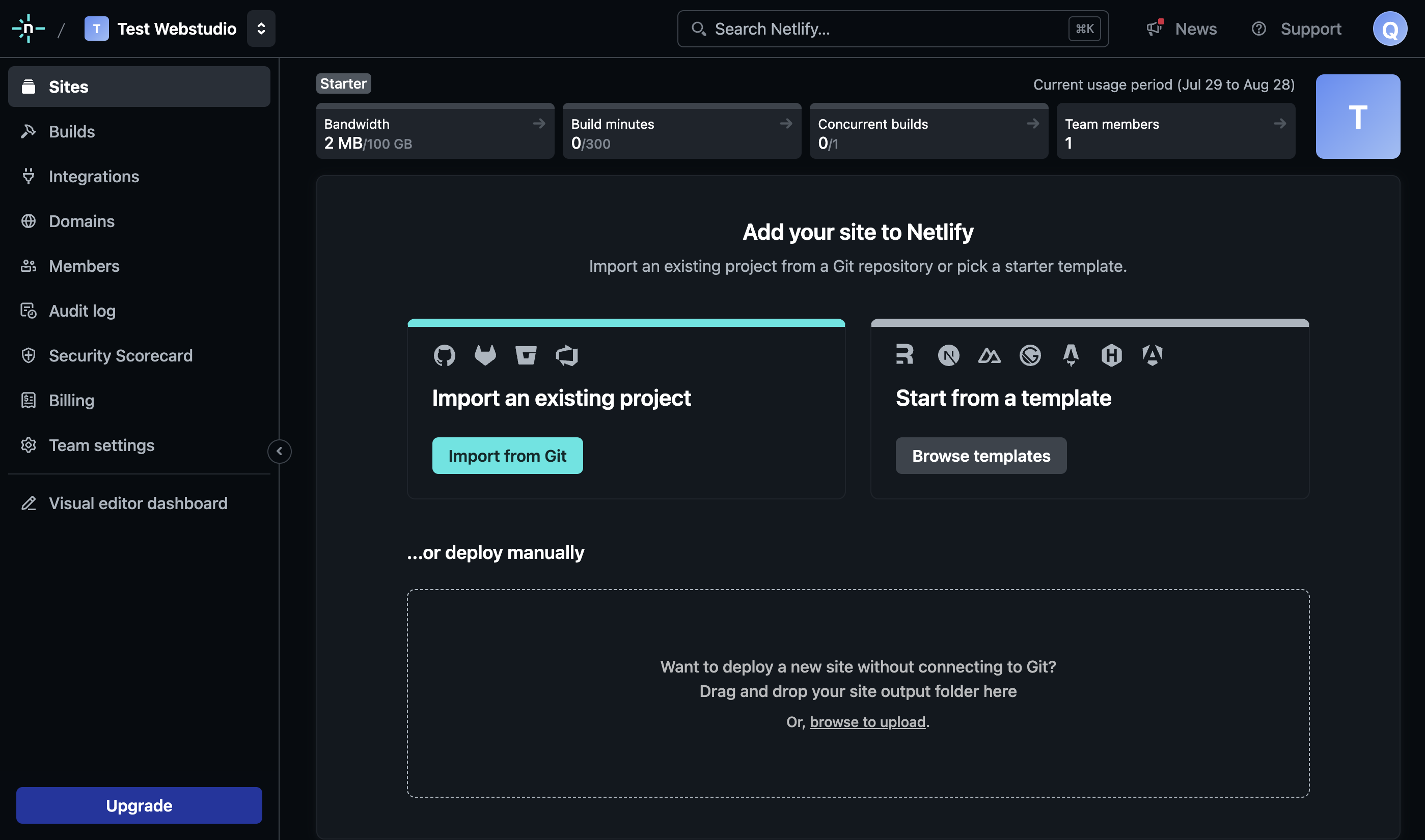The width and height of the screenshot is (1425, 840).
Task: Click the Remix template icon
Action: (905, 355)
